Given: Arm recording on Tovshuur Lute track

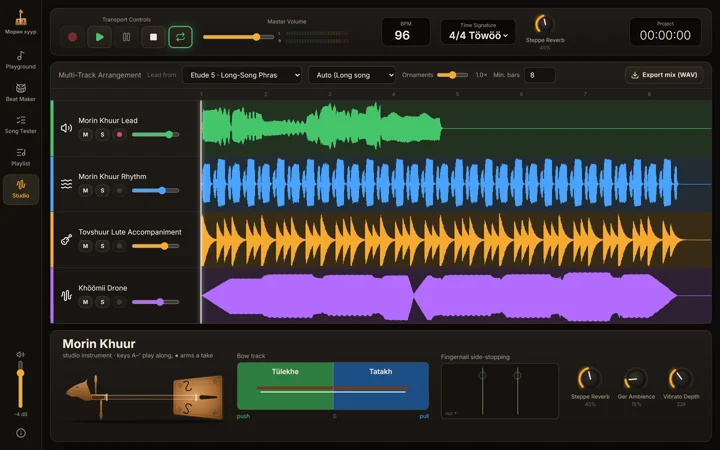Looking at the screenshot, I should [x=119, y=246].
